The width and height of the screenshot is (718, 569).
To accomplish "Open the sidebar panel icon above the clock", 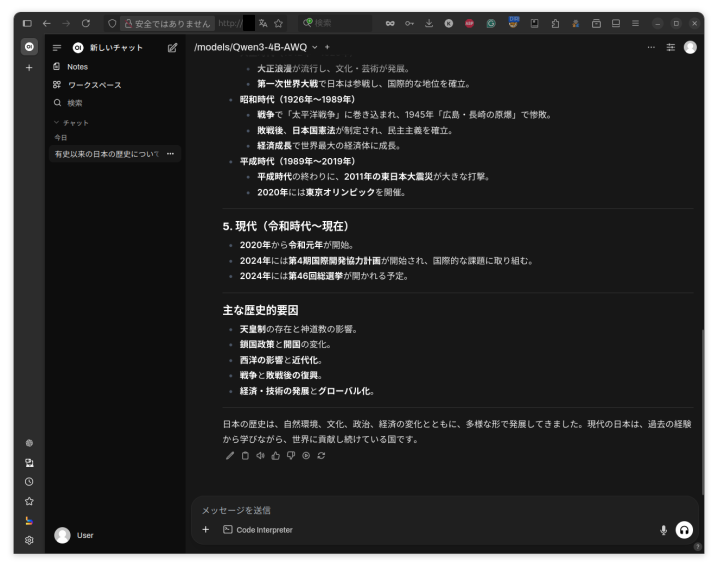I will click(29, 462).
